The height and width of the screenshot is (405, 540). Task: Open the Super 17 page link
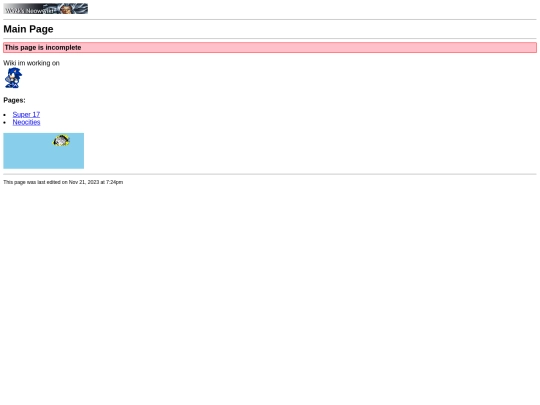[26, 114]
